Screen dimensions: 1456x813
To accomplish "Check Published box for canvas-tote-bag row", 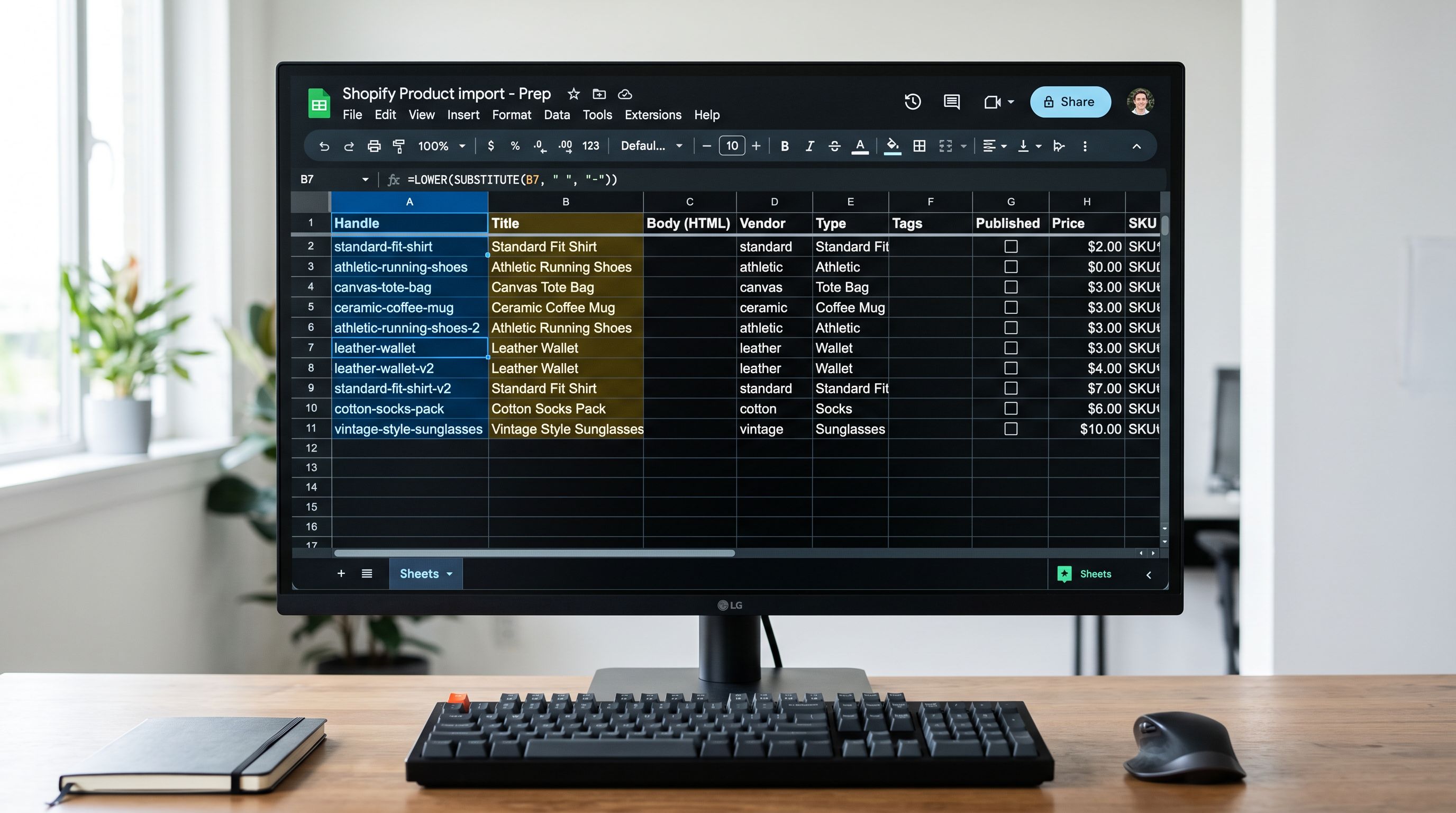I will click(x=1011, y=287).
